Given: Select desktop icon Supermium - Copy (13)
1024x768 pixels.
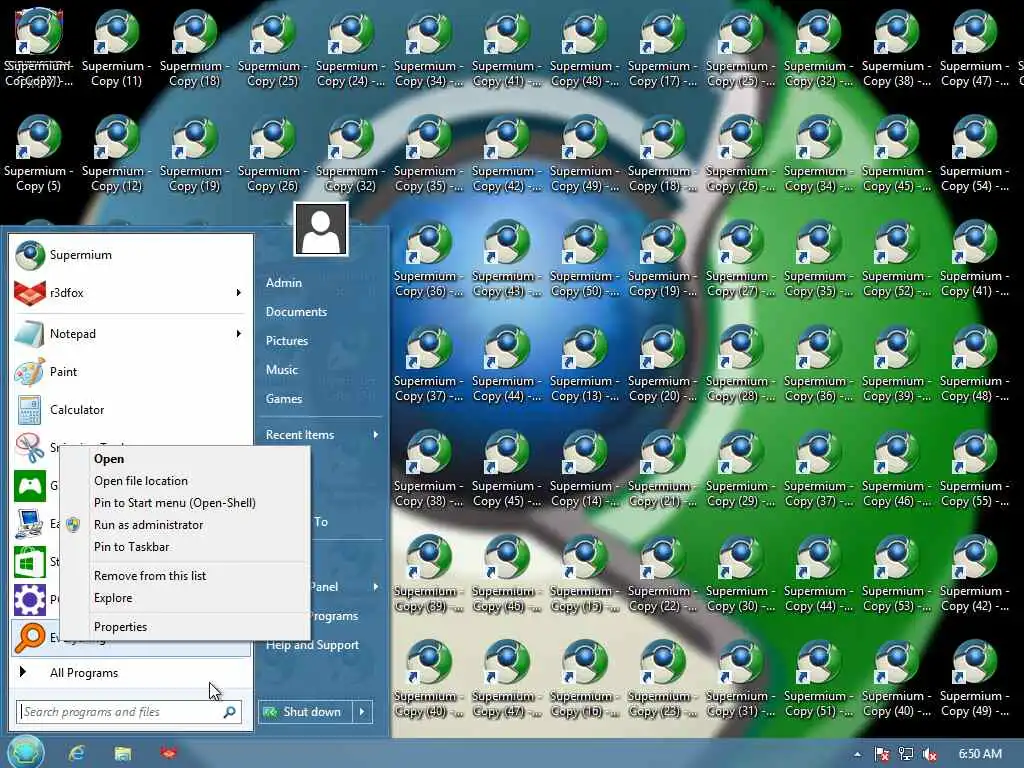Looking at the screenshot, I should 584,363.
